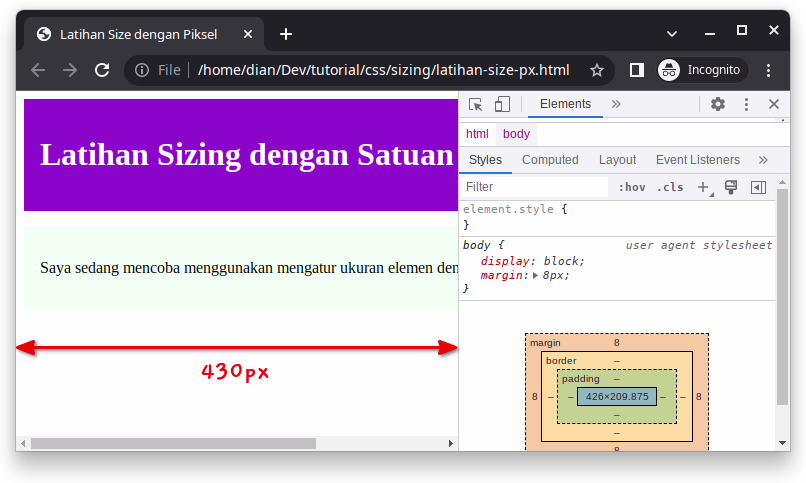Select the Latihan Size dengan Piksel tab
This screenshot has height=483, width=806.
[144, 34]
